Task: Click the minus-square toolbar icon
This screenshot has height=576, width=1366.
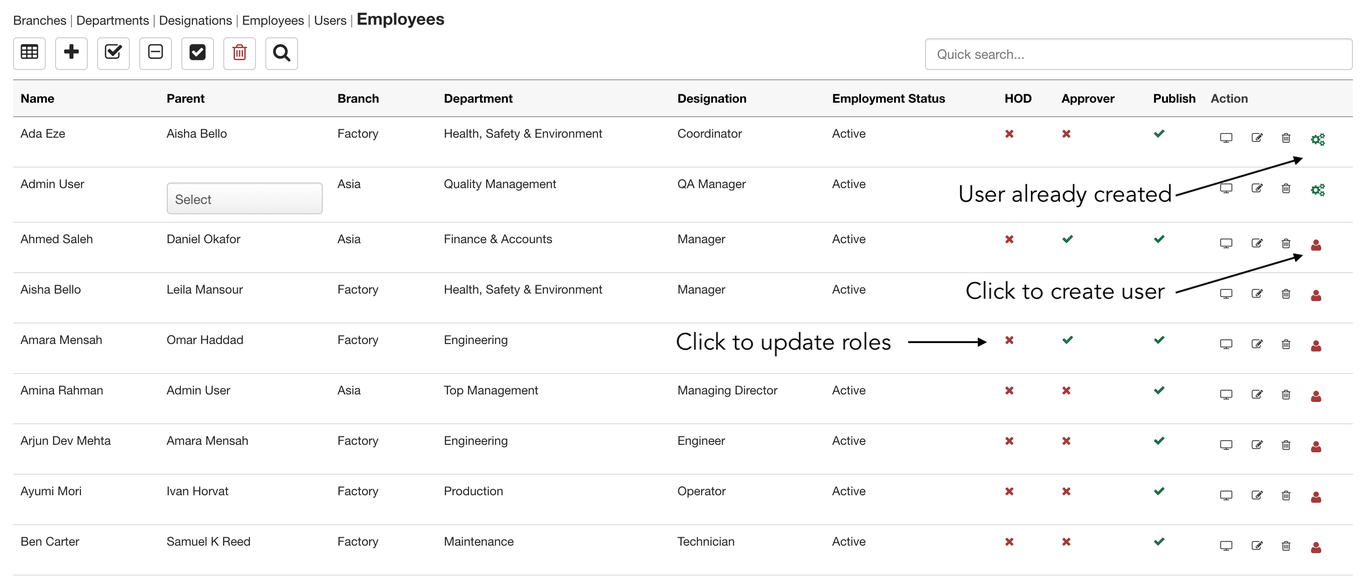Action: (x=156, y=53)
